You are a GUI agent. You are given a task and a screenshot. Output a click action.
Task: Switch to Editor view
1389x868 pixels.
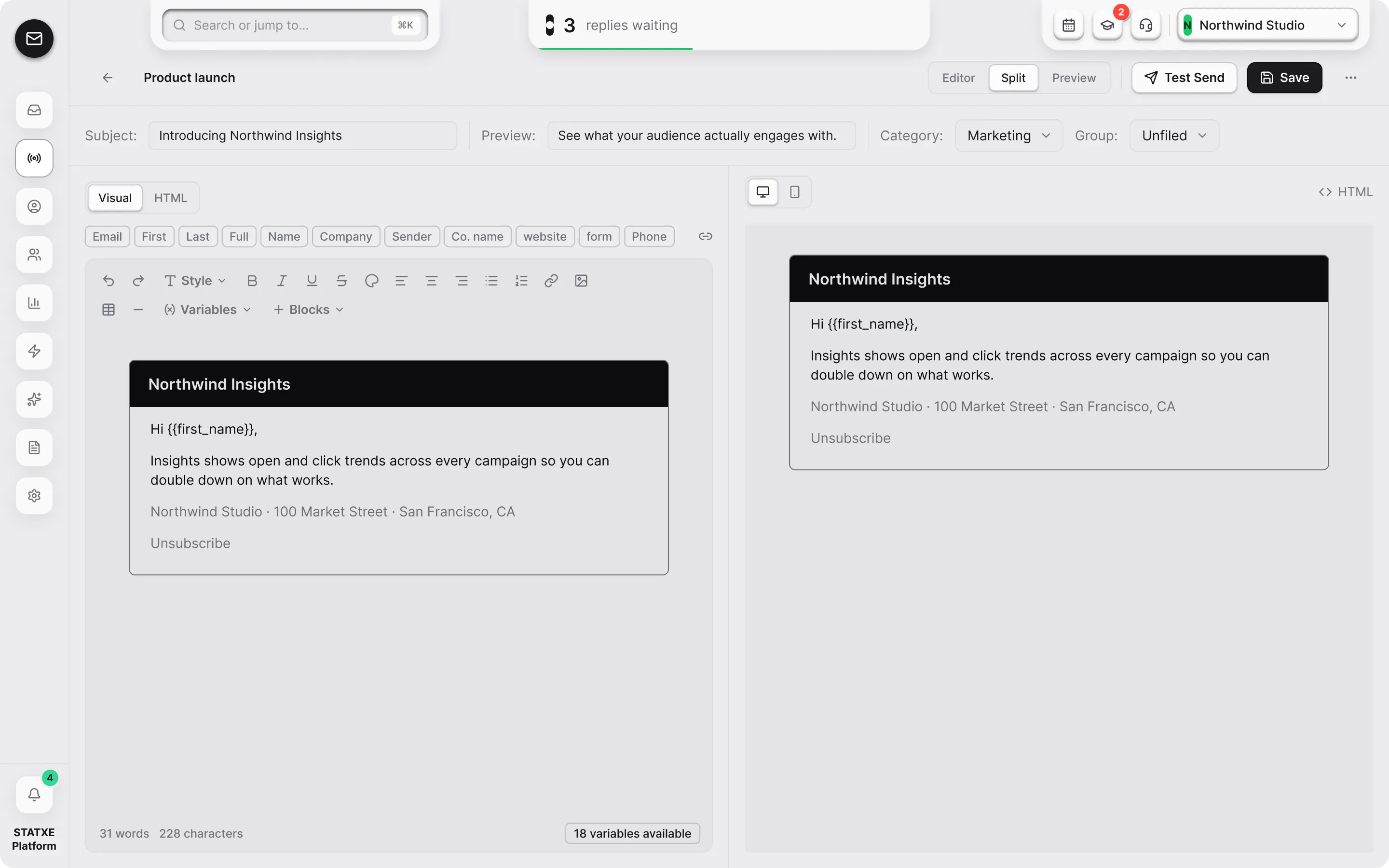(958, 78)
